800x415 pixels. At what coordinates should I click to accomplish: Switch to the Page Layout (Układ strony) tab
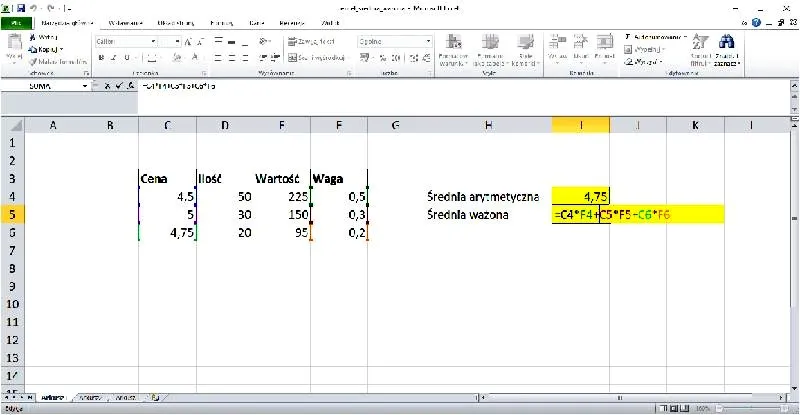point(176,23)
